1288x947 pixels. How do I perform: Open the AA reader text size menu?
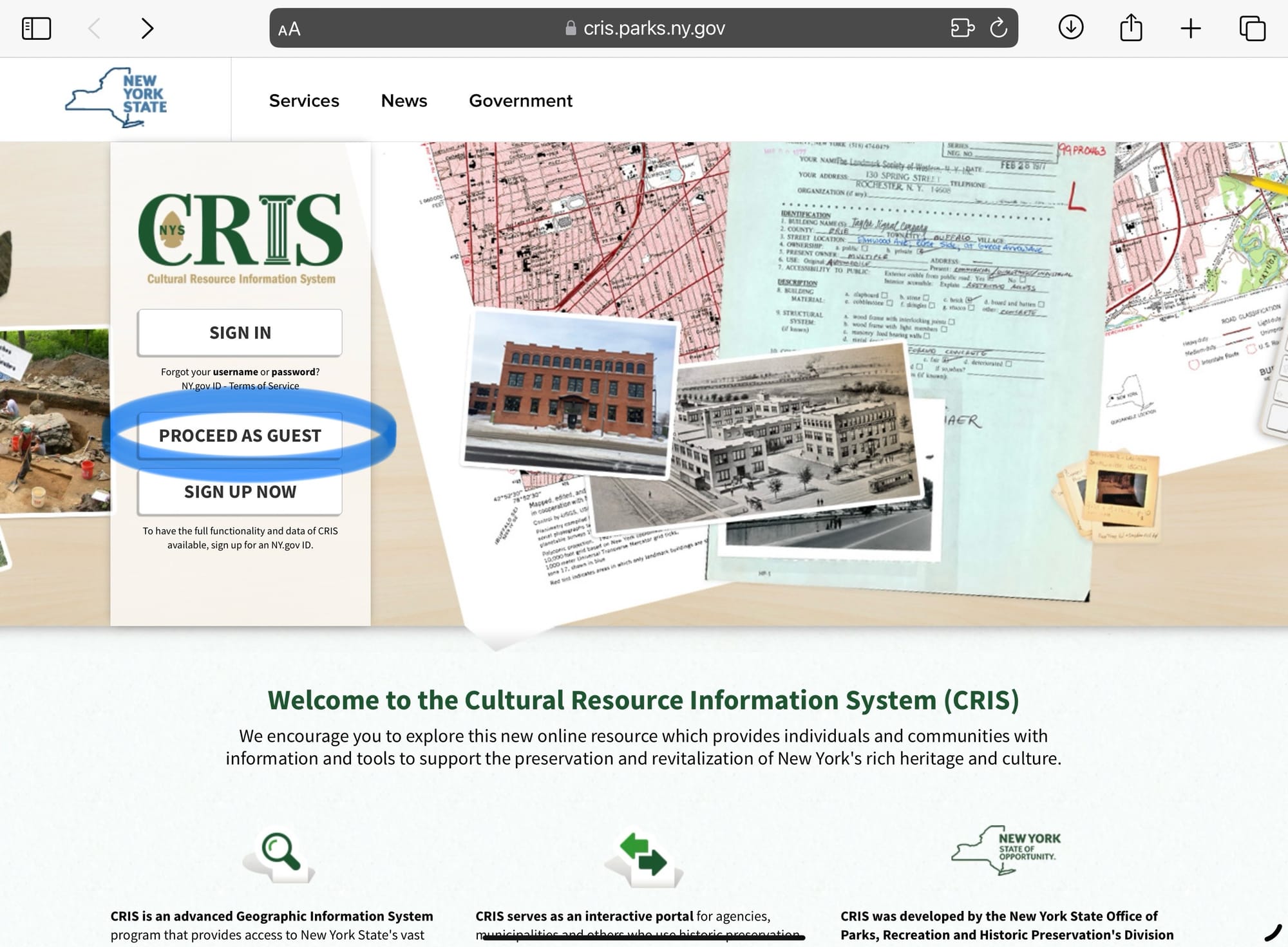pos(289,29)
